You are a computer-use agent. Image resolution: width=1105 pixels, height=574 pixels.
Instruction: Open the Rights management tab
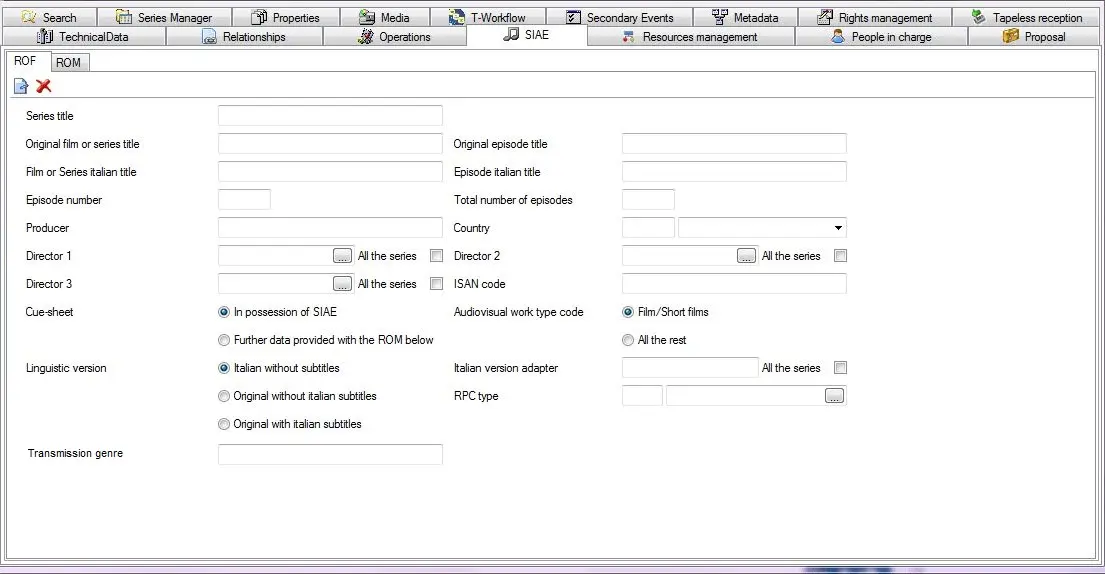(875, 17)
